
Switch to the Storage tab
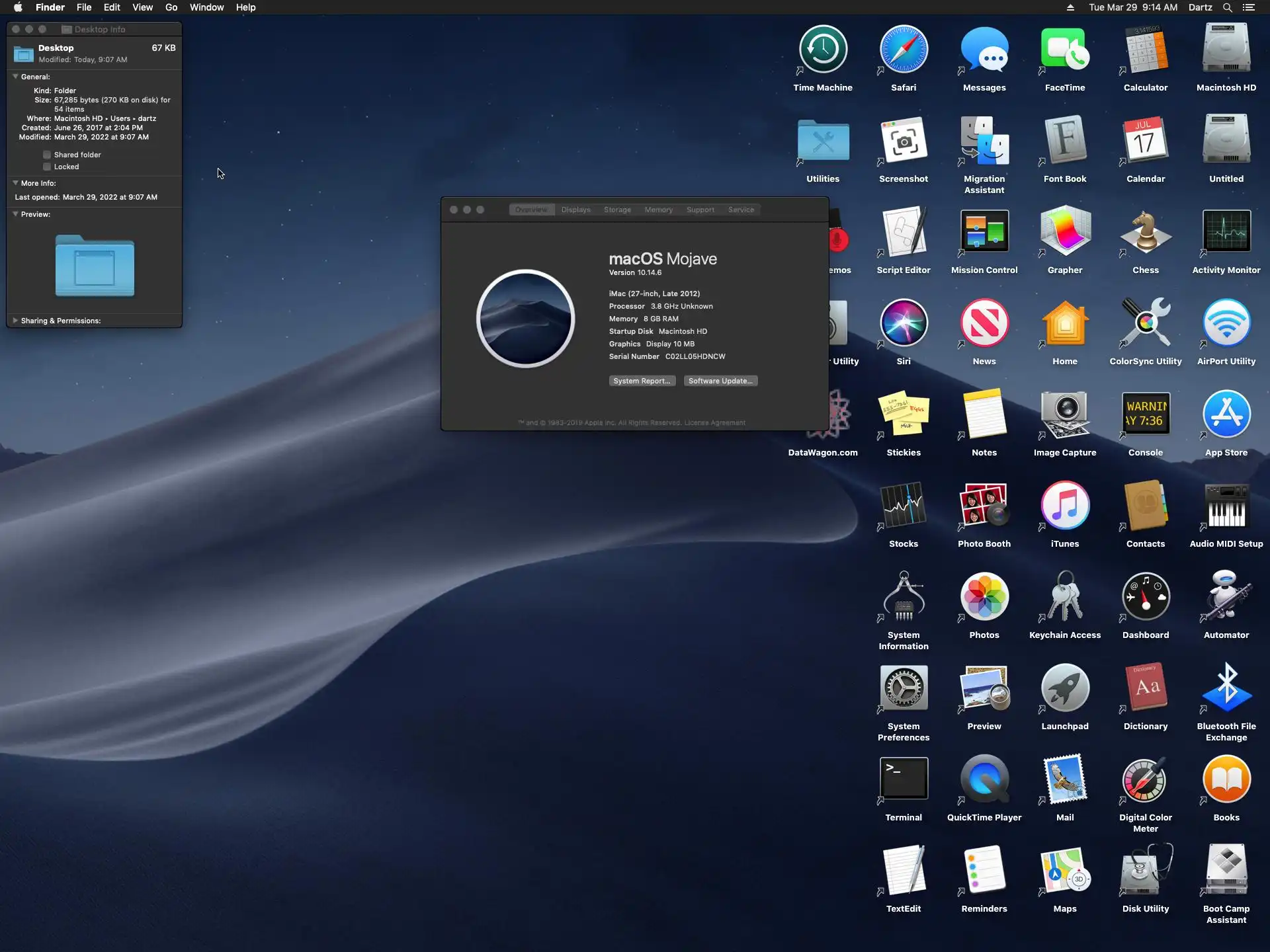tap(616, 210)
